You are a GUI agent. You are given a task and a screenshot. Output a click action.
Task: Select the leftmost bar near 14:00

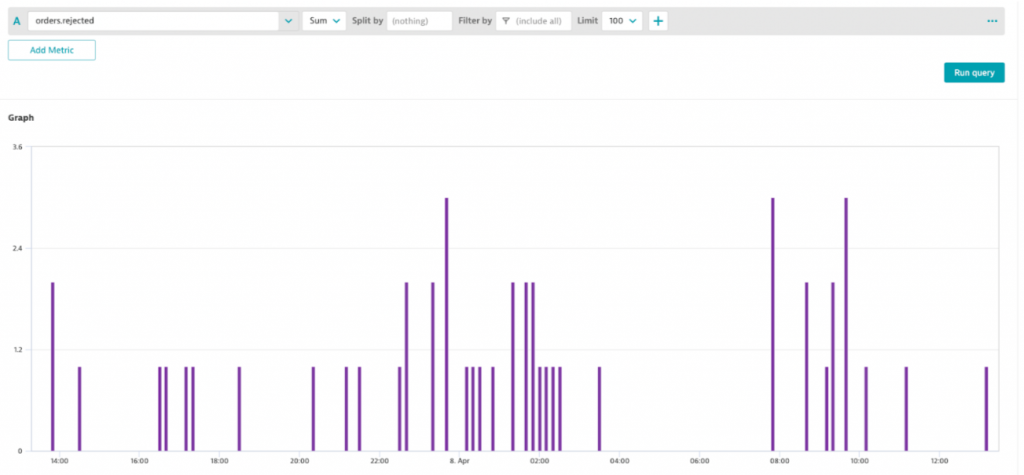click(53, 366)
